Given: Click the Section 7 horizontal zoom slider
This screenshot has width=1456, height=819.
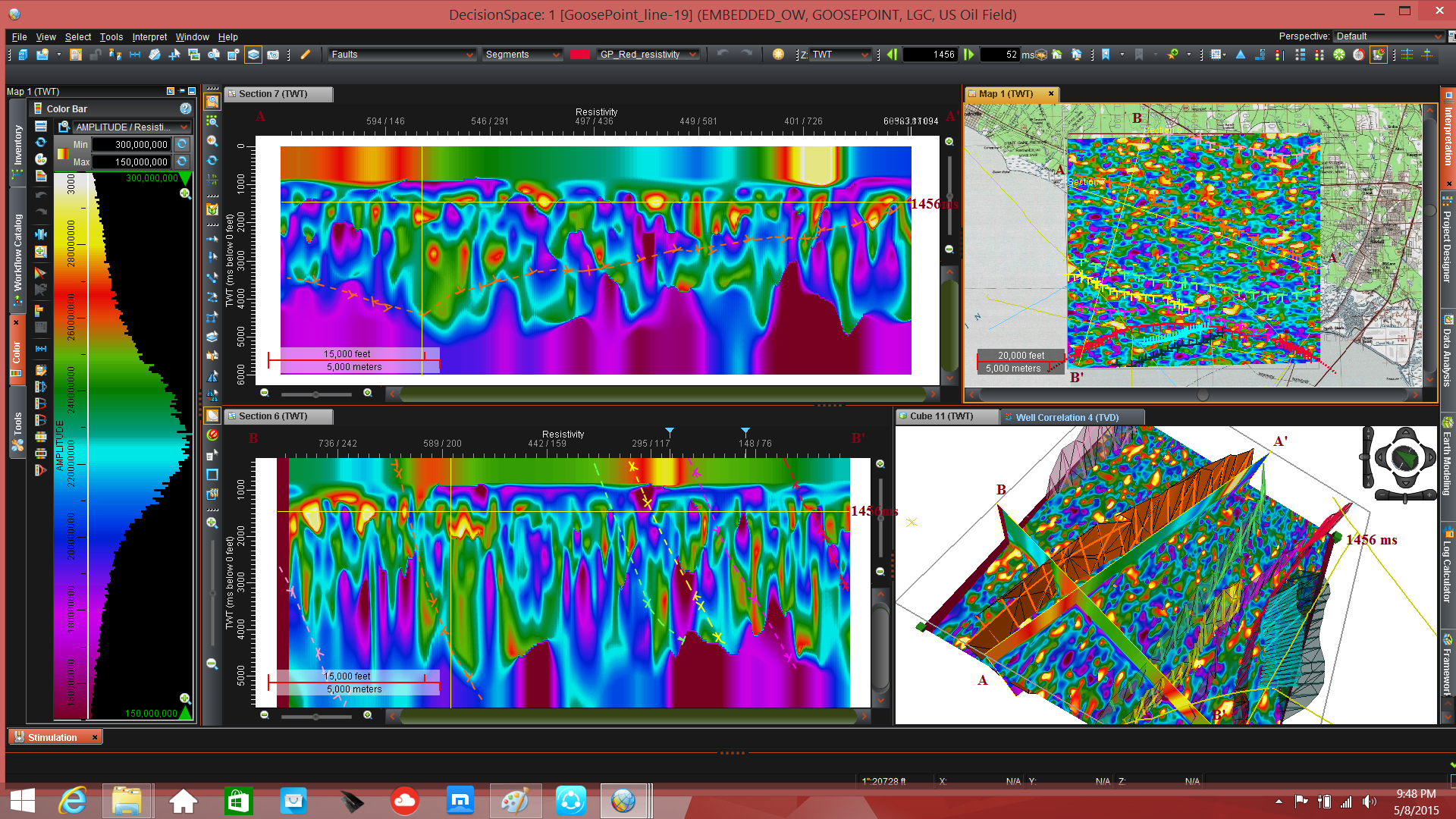Looking at the screenshot, I should pyautogui.click(x=316, y=394).
